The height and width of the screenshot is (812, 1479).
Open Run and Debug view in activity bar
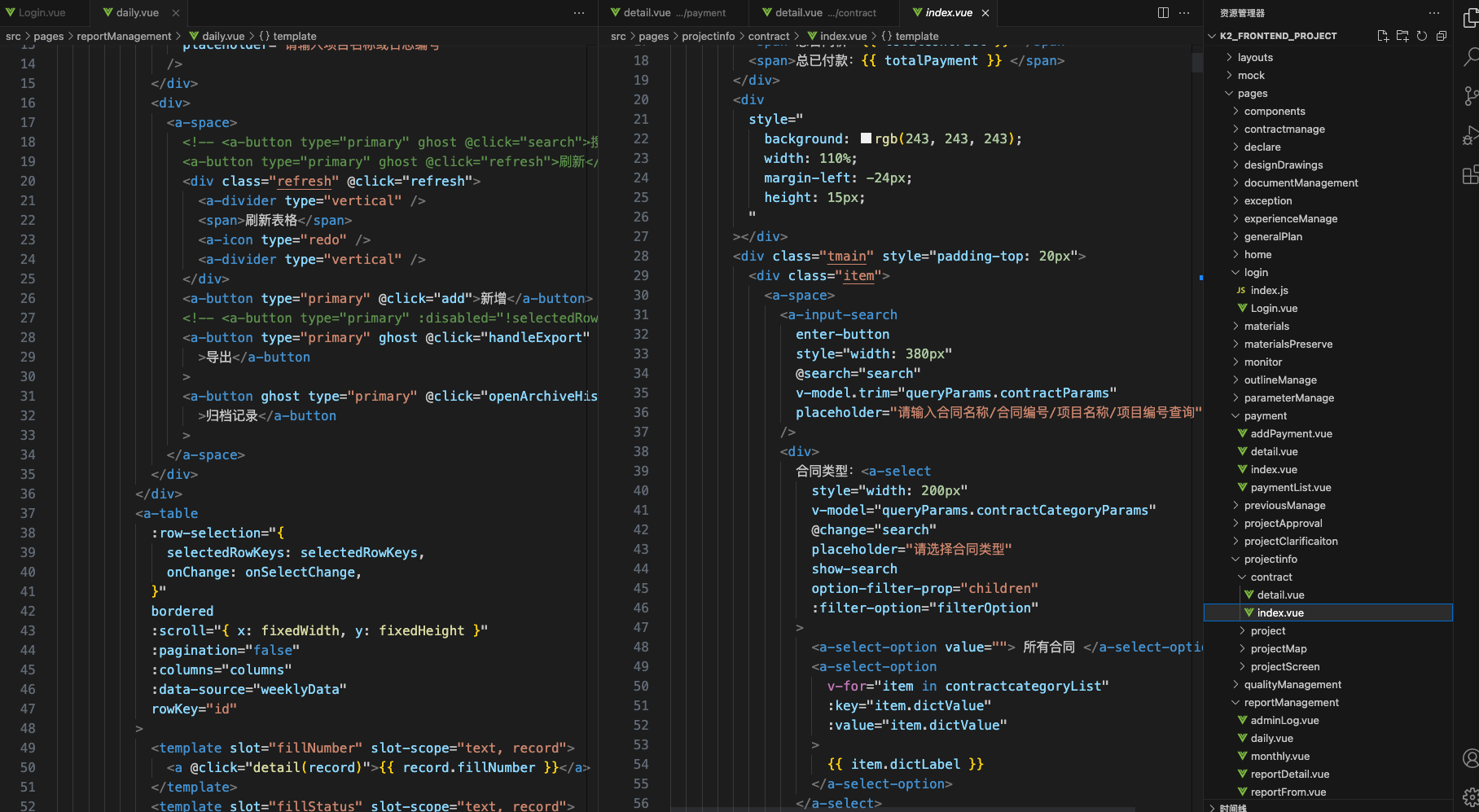click(1470, 135)
